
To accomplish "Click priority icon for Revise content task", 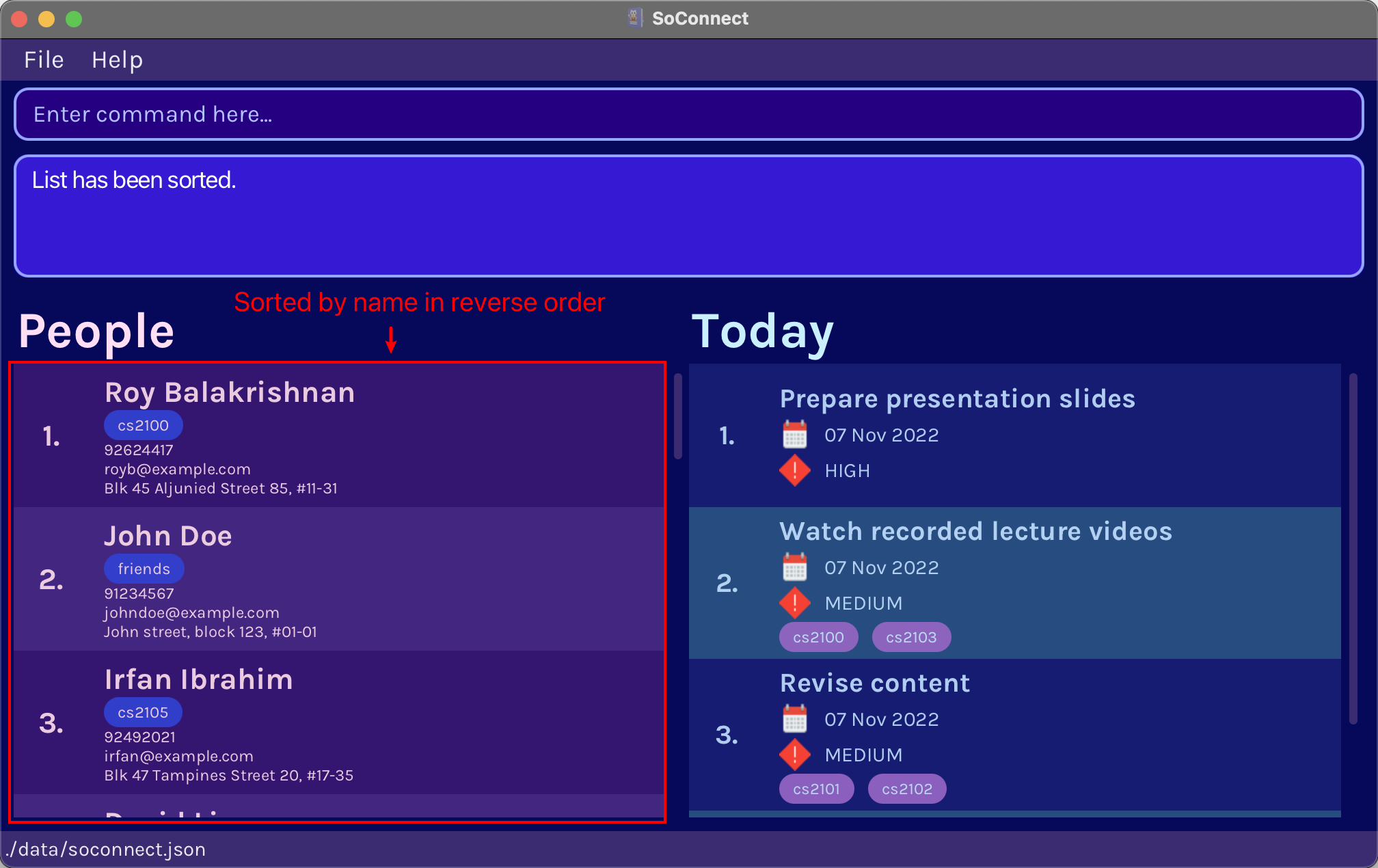I will (794, 755).
